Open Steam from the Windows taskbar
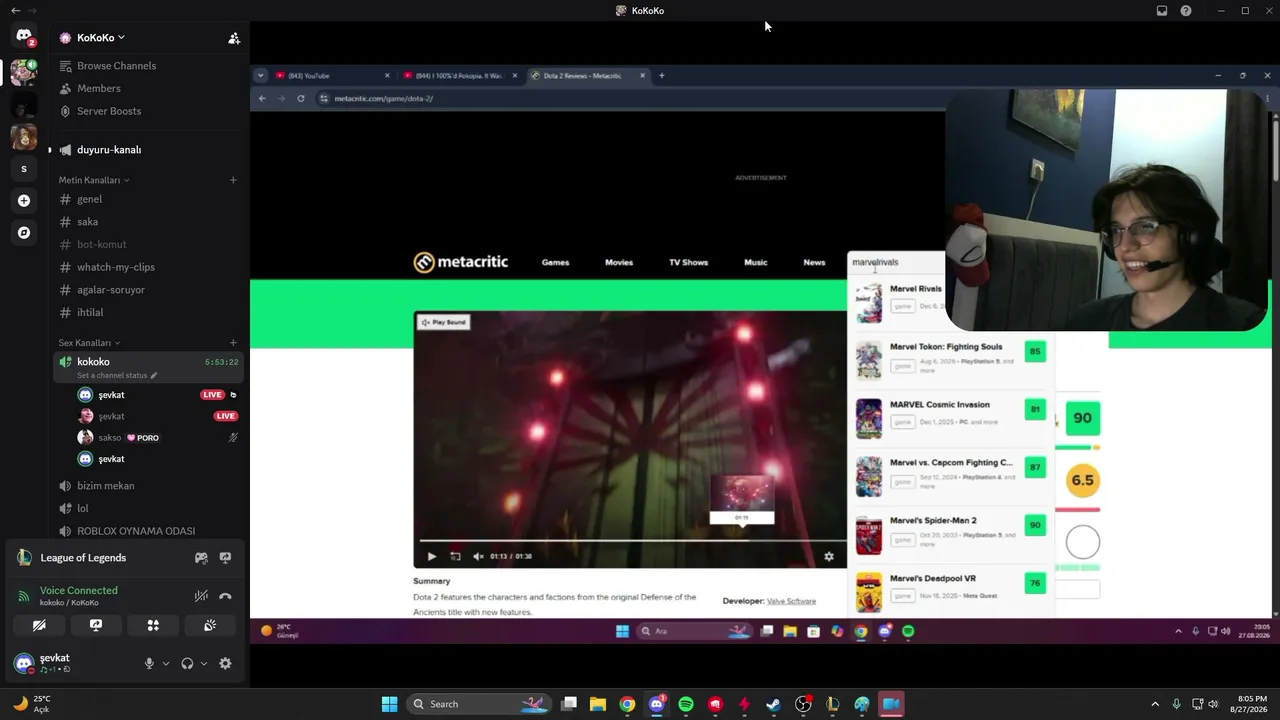Screen dimensions: 1280x720 pos(773,704)
